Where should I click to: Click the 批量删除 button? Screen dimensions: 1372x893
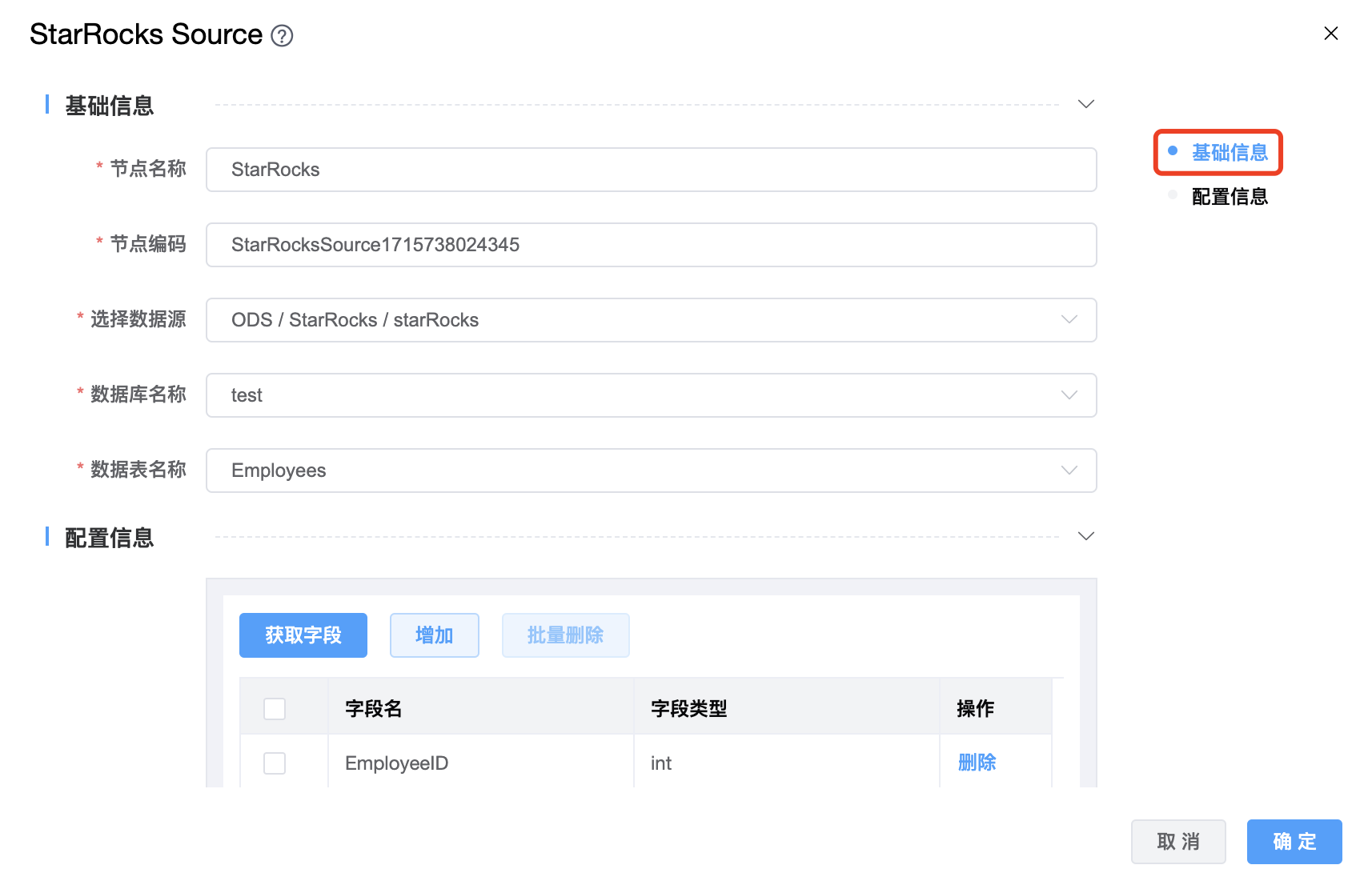coord(565,635)
